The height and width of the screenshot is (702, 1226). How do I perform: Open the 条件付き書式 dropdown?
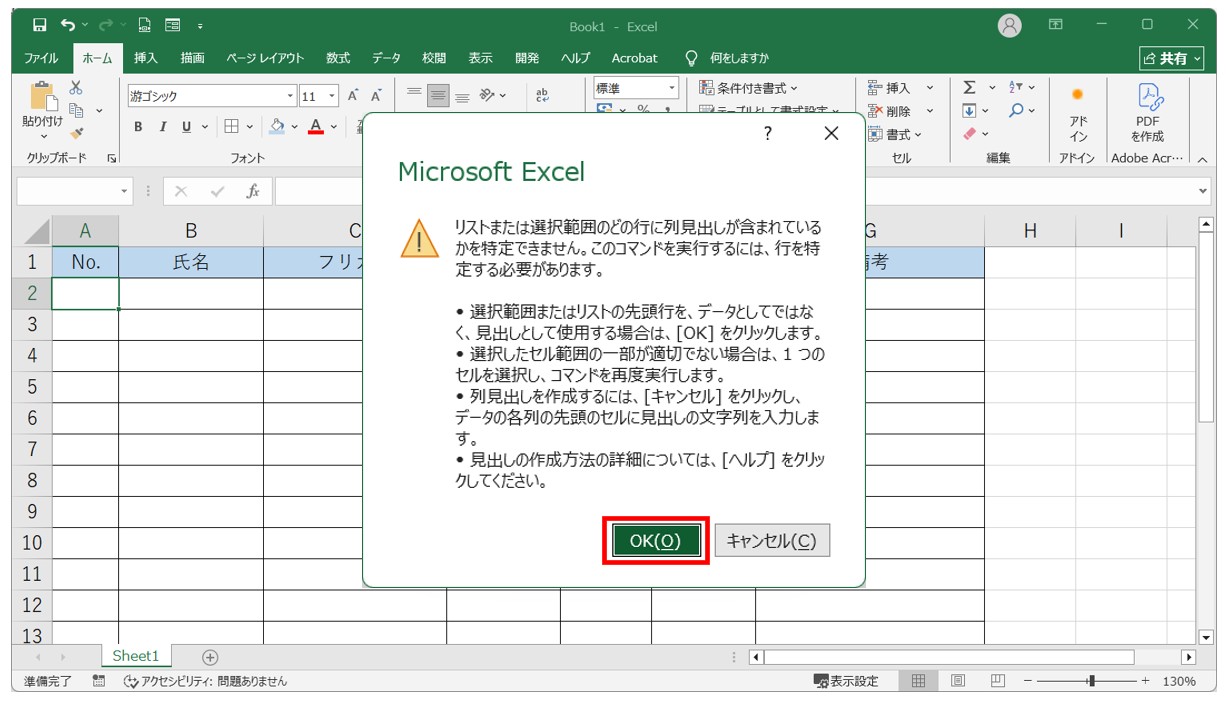(x=748, y=88)
